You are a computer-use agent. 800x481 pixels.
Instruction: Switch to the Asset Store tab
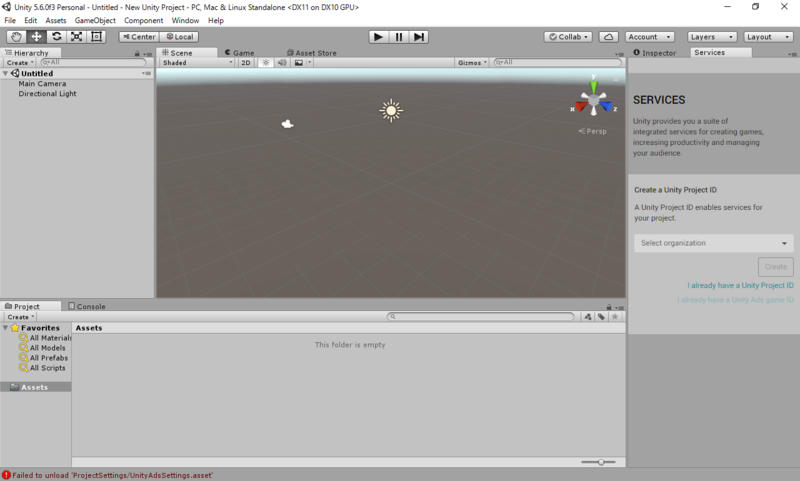point(311,53)
